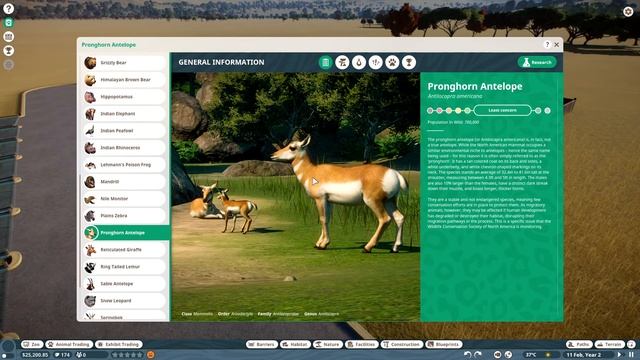Switch to the paw print tab
The height and width of the screenshot is (360, 640).
pos(392,62)
